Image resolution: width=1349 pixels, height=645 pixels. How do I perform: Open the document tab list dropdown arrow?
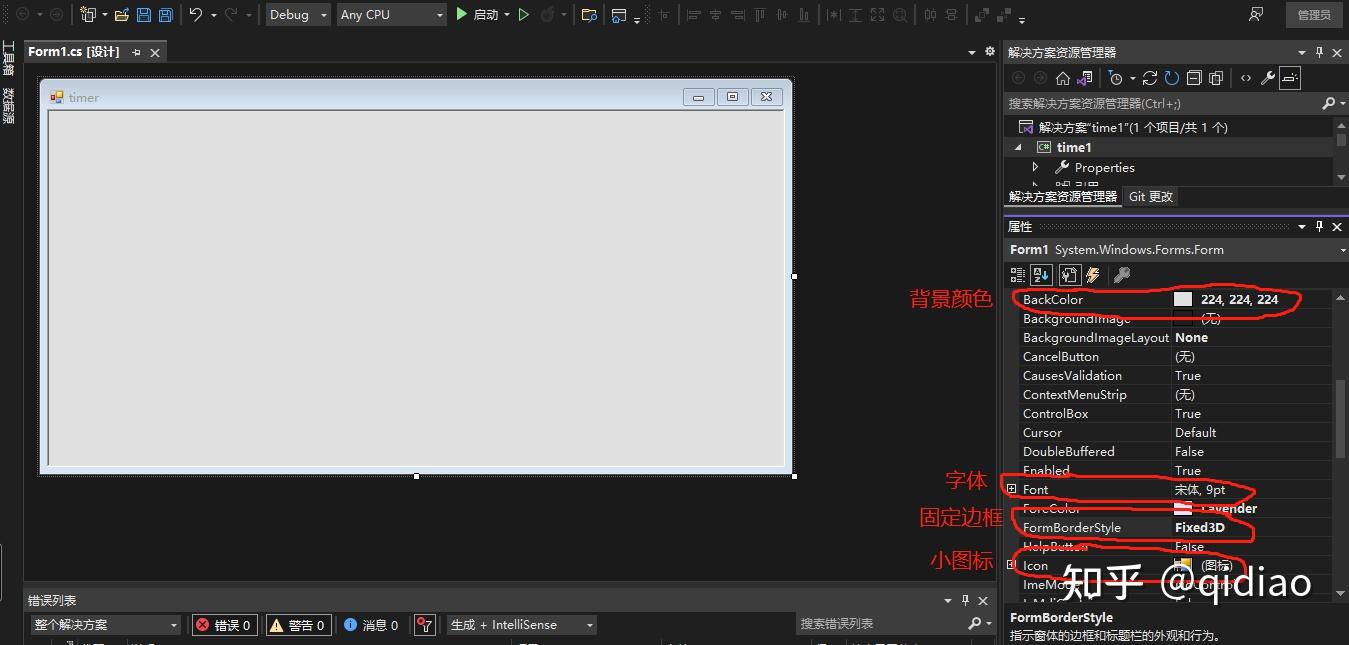972,52
